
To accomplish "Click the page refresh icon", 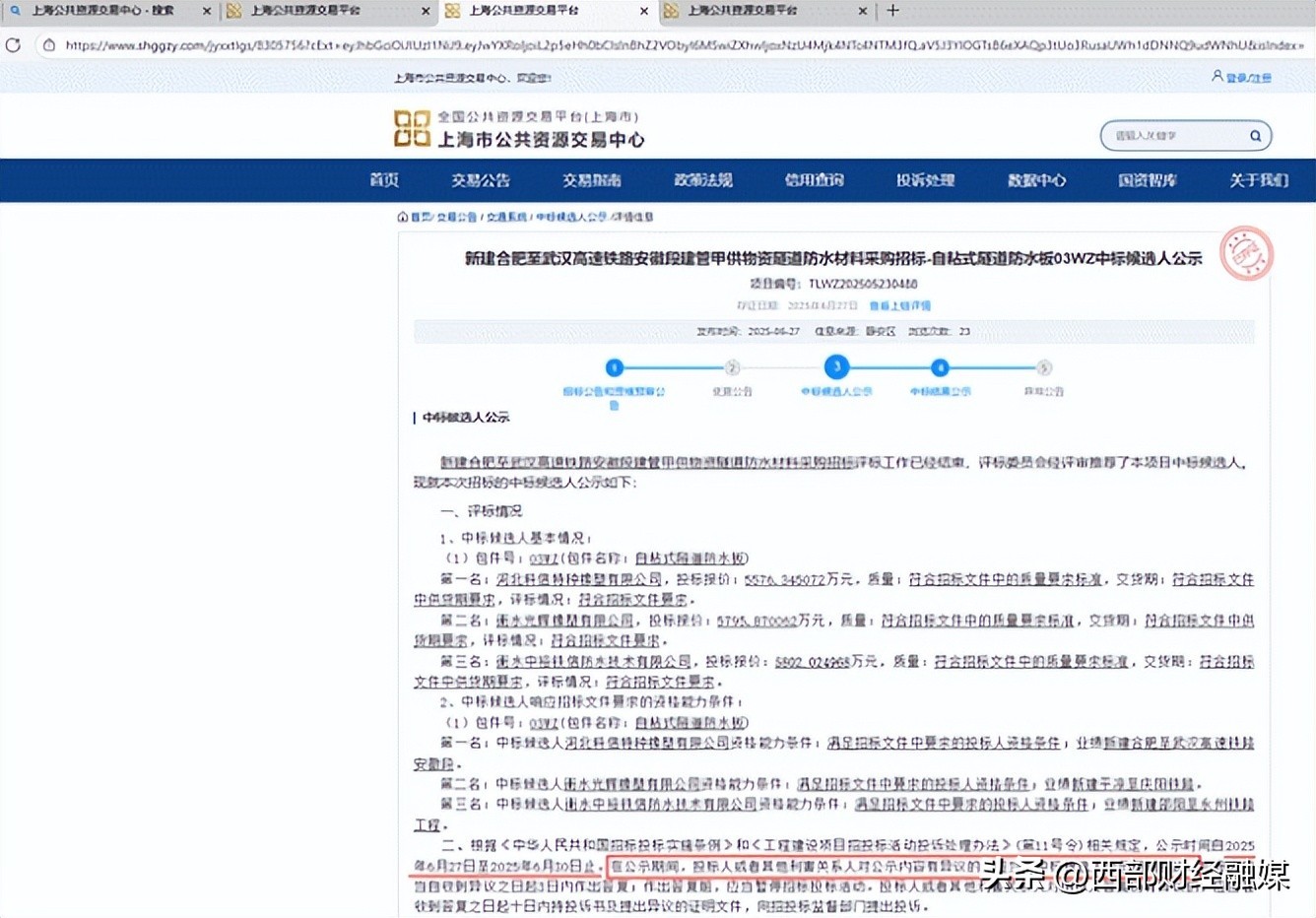I will [13, 44].
